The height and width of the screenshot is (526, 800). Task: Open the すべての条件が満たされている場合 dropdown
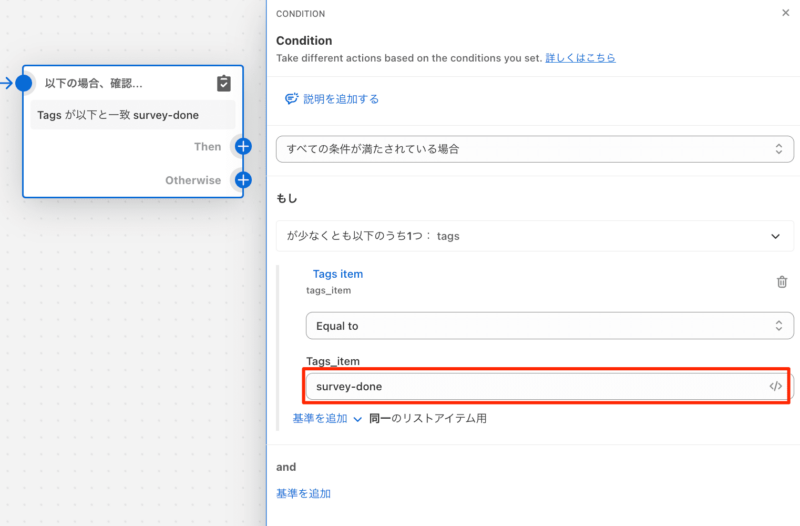pos(535,149)
